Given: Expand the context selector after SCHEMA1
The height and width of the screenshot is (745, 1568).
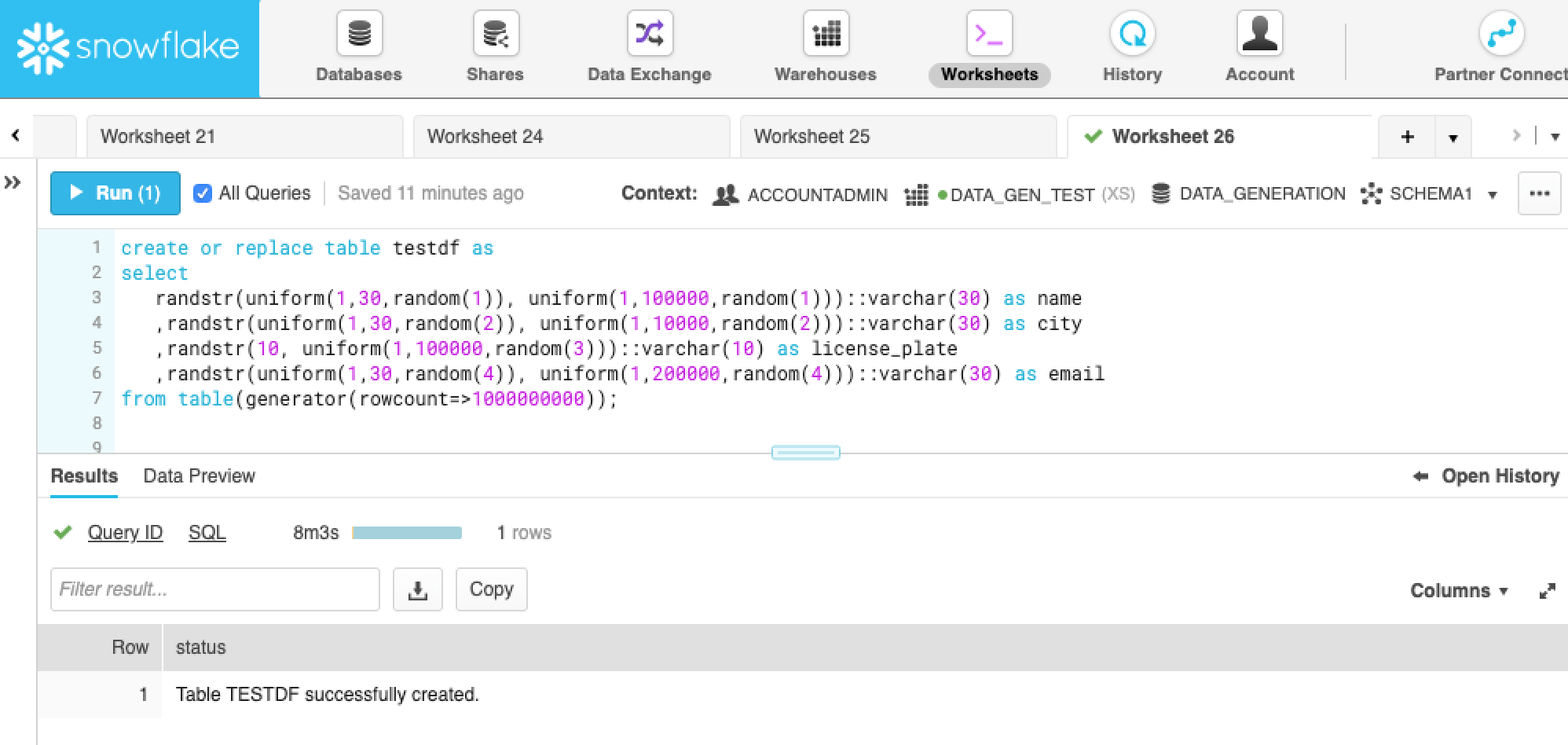Looking at the screenshot, I should [1492, 195].
